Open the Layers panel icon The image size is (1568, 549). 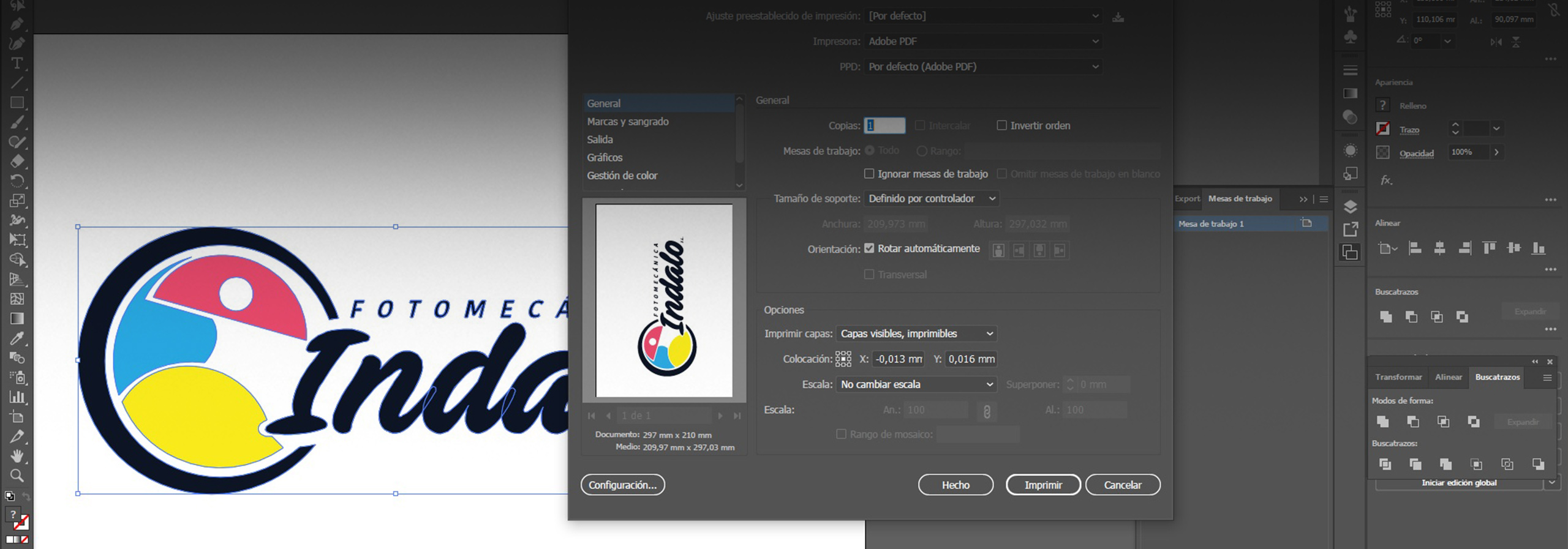click(1350, 206)
